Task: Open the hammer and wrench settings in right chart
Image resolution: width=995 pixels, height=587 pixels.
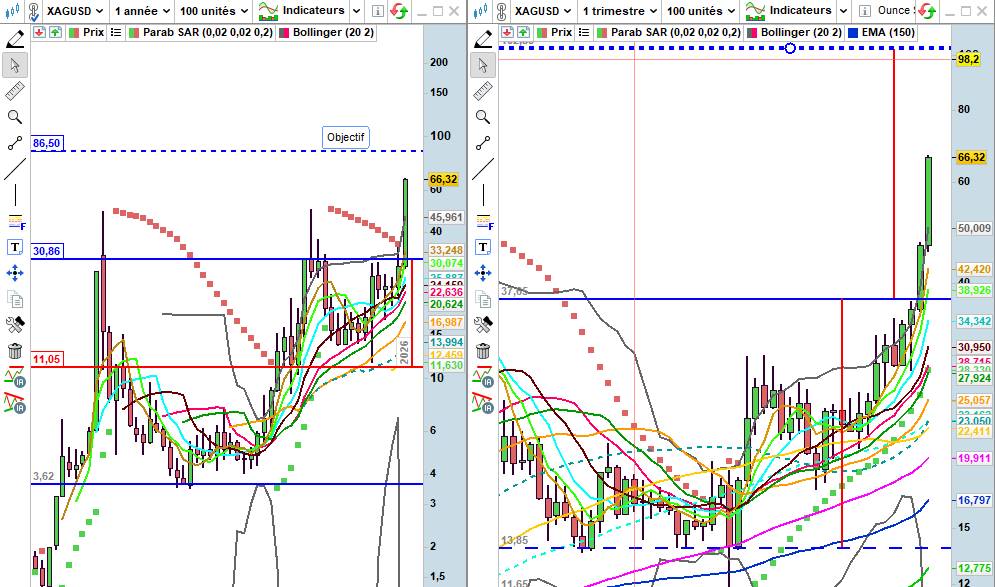Action: tap(483, 325)
